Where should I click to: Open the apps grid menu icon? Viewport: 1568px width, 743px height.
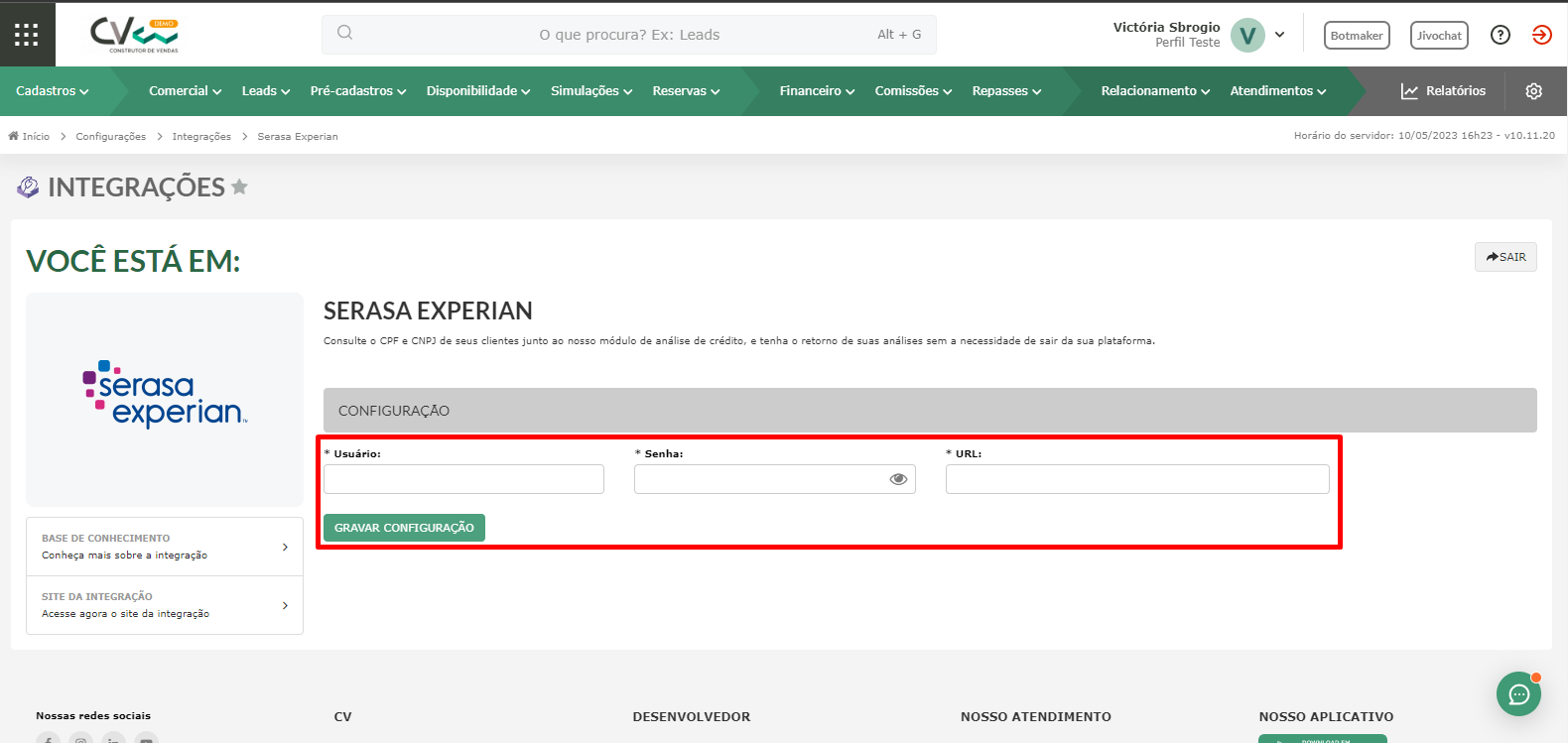[27, 35]
